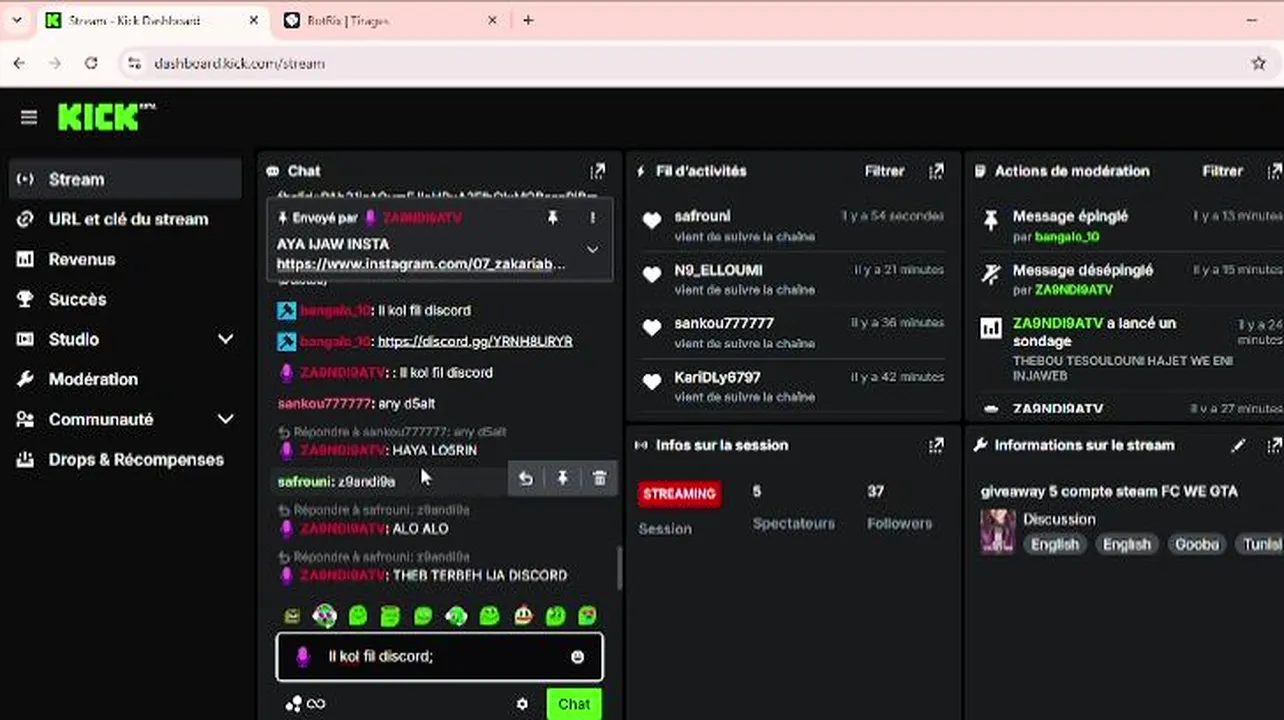Expand the Communauté sidebar section

tap(226, 419)
